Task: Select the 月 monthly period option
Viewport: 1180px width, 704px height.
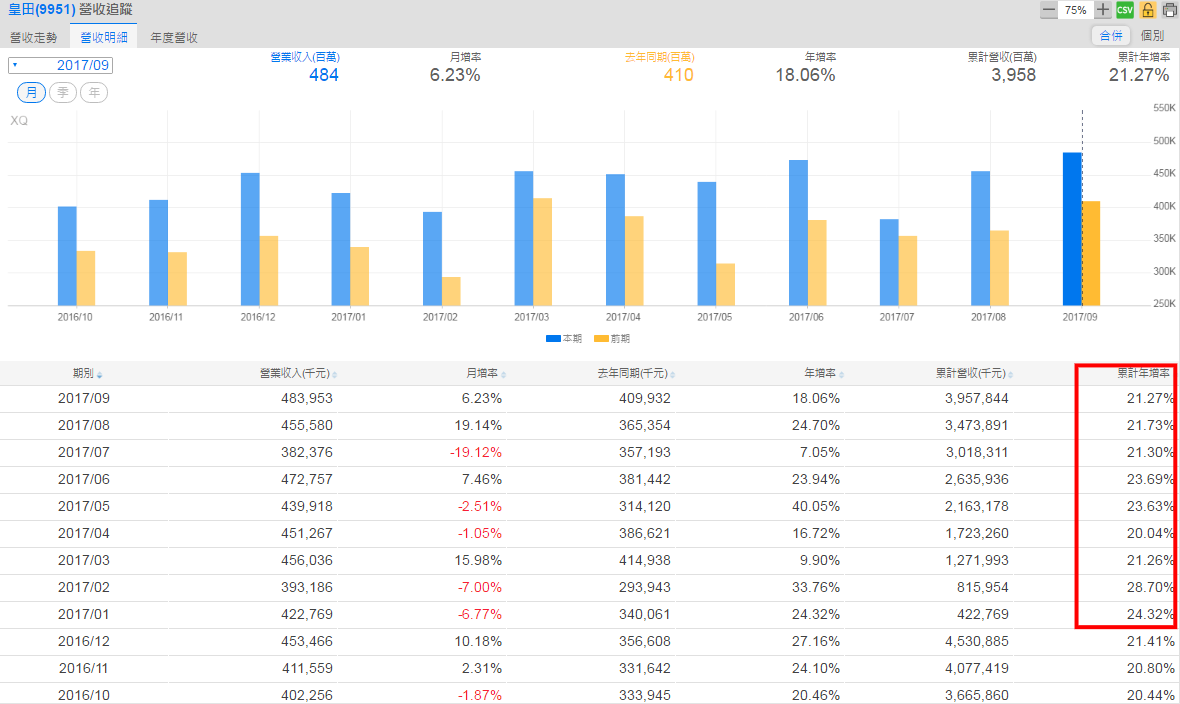Action: pyautogui.click(x=32, y=93)
